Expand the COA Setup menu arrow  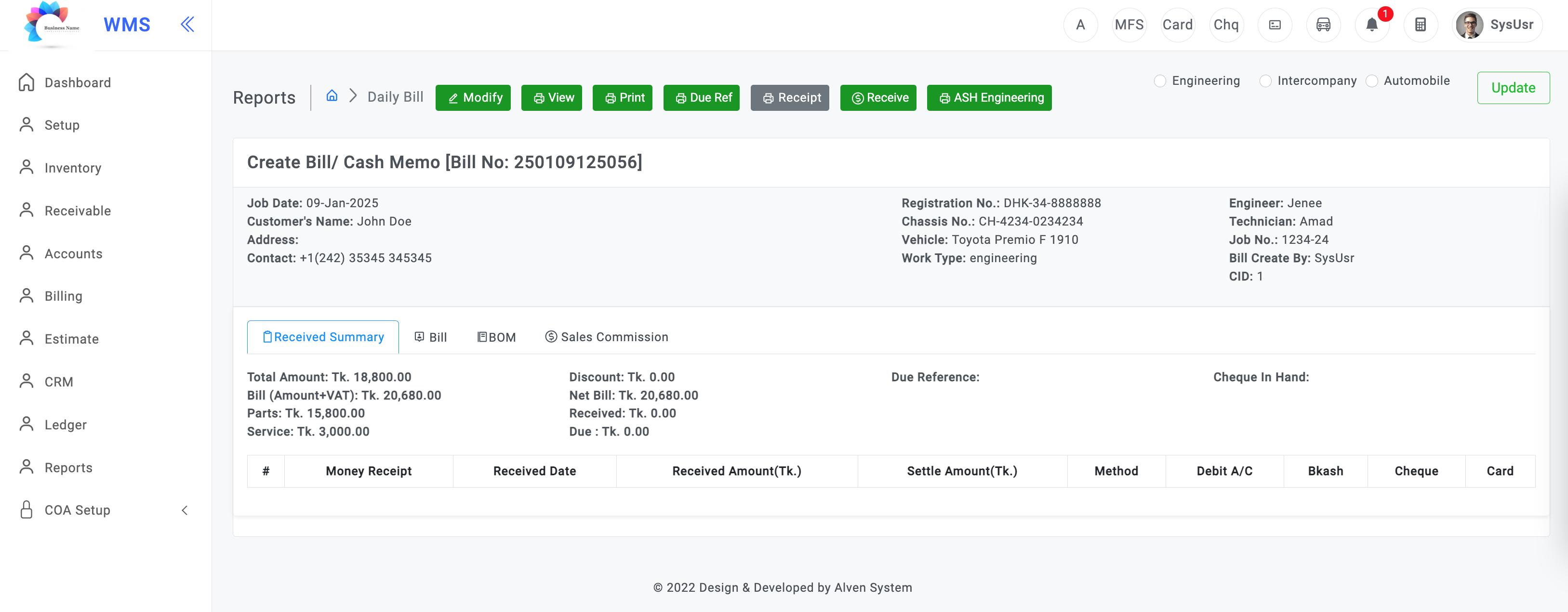(185, 510)
